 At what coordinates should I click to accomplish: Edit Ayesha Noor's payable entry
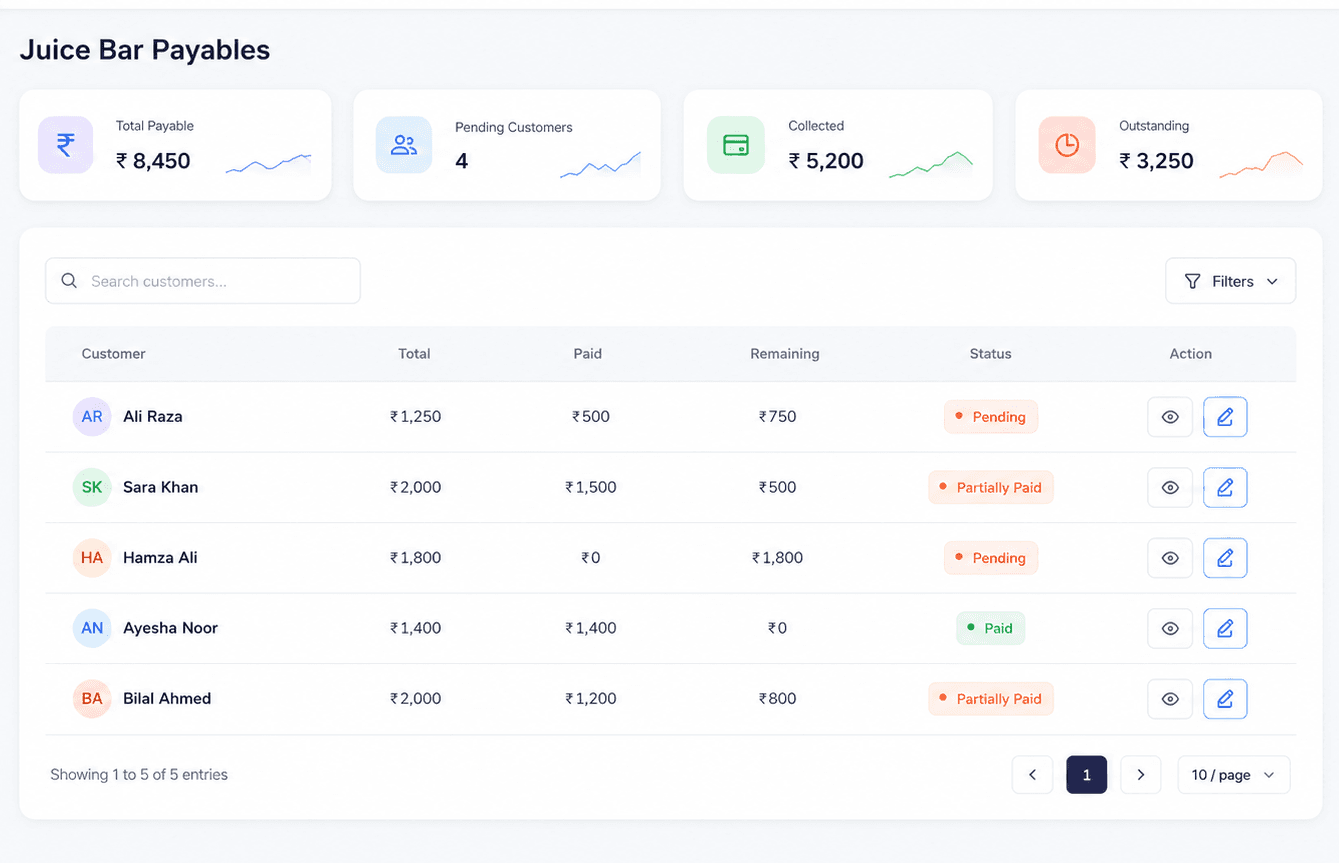pyautogui.click(x=1225, y=629)
